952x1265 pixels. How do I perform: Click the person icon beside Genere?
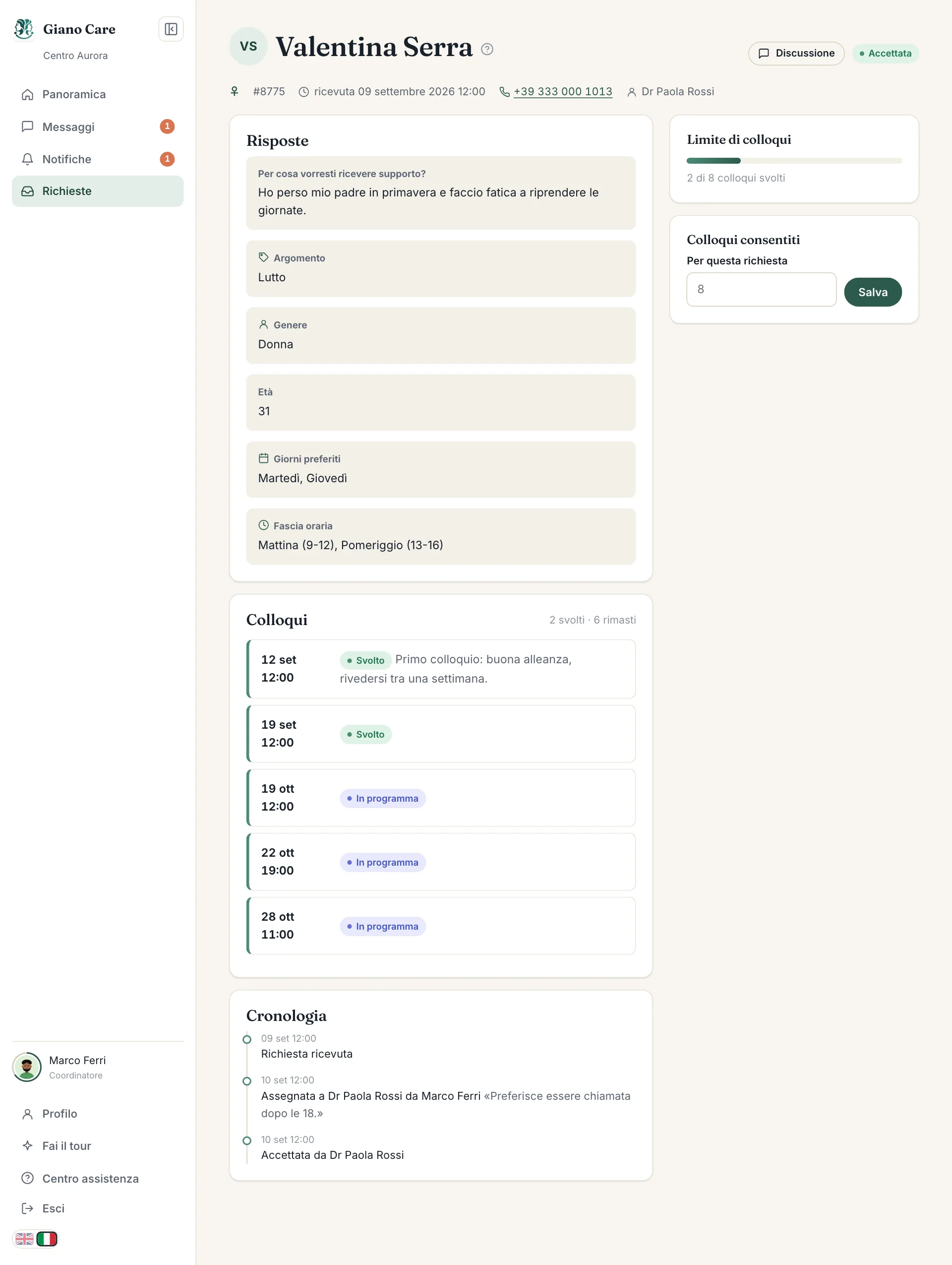[x=263, y=324]
